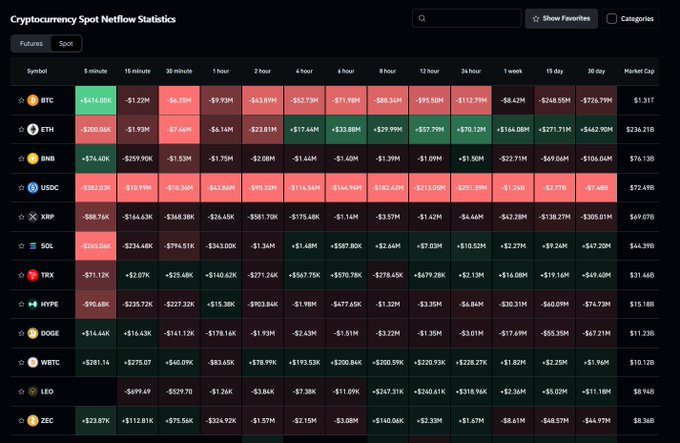Screen dimensions: 680x443
Task: Sort by the 1 hour column
Action: coord(221,71)
